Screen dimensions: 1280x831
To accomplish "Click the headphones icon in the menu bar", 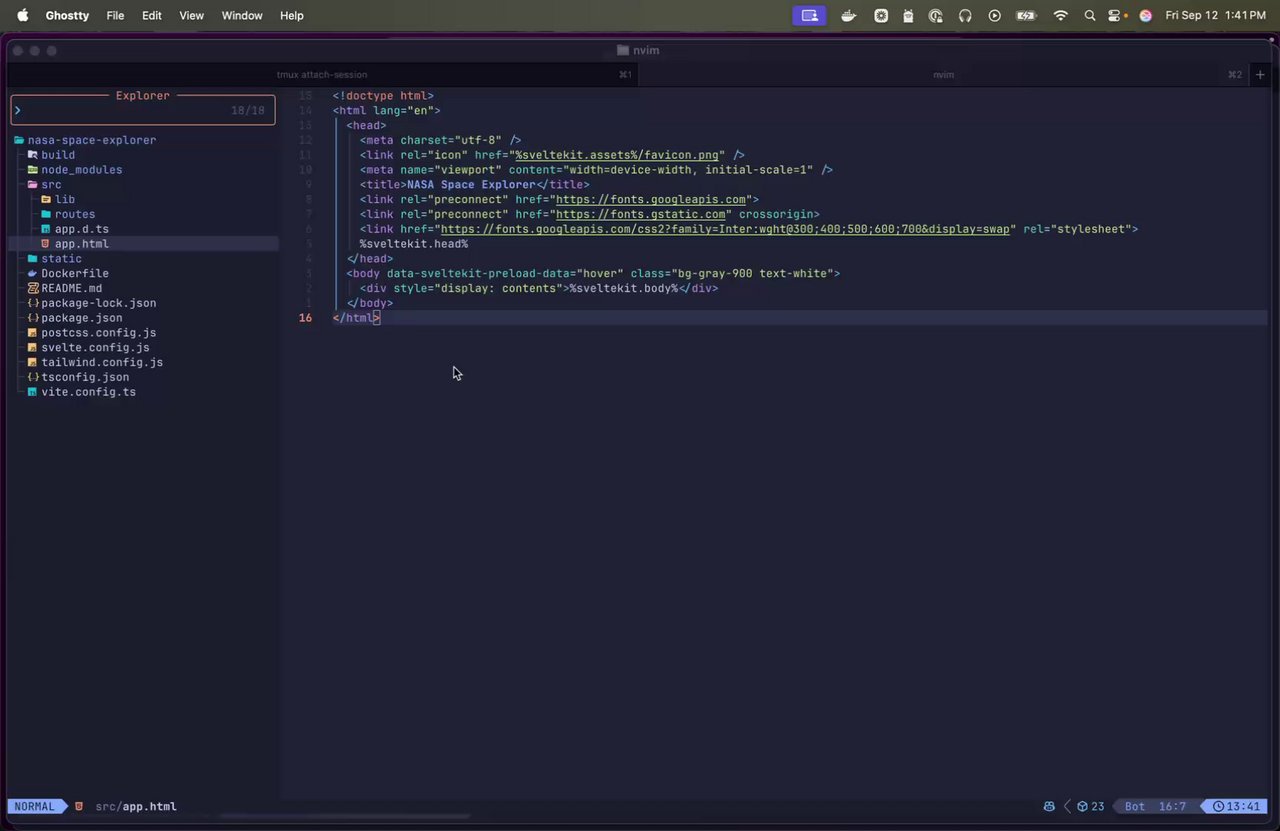I will click(x=965, y=16).
